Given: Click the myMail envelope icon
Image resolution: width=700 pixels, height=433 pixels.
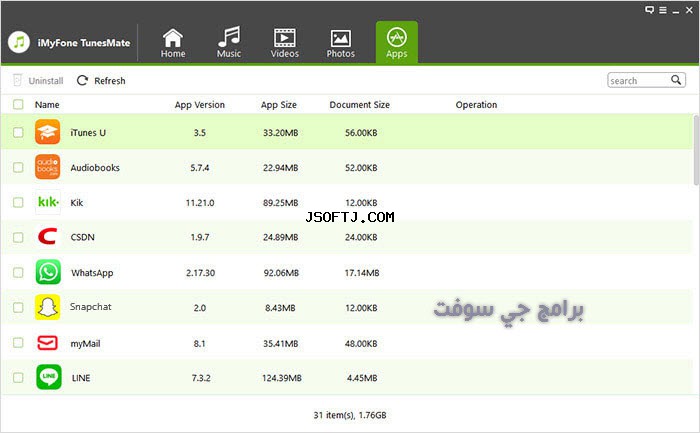Looking at the screenshot, I should point(48,343).
